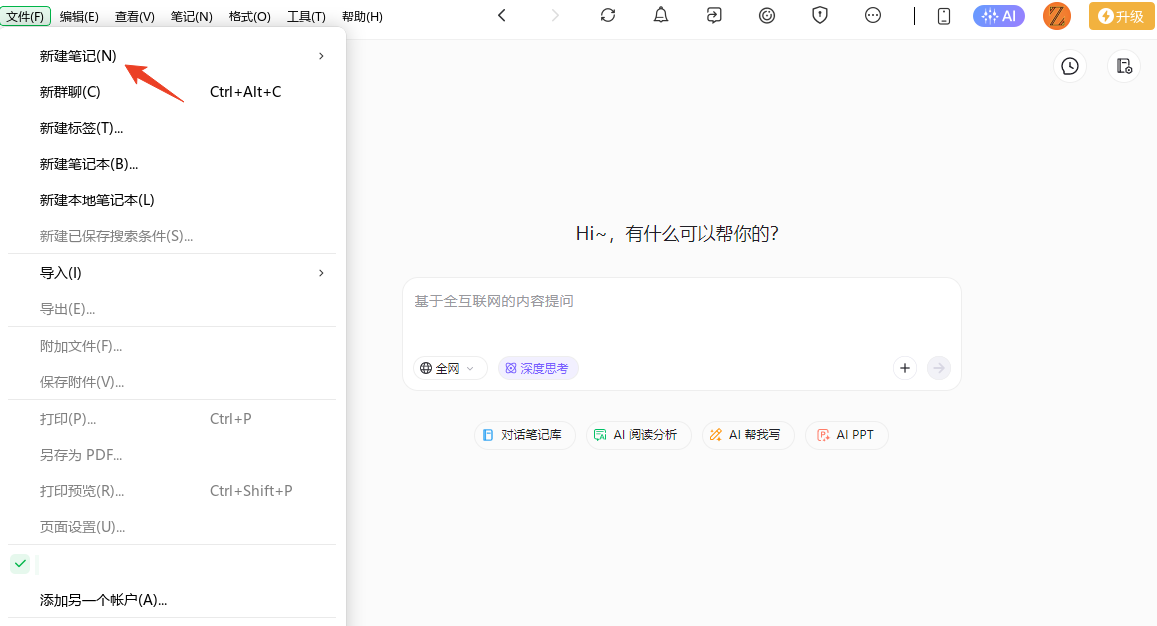Open the more options ellipsis bubble icon
1157x626 pixels.
coord(873,16)
